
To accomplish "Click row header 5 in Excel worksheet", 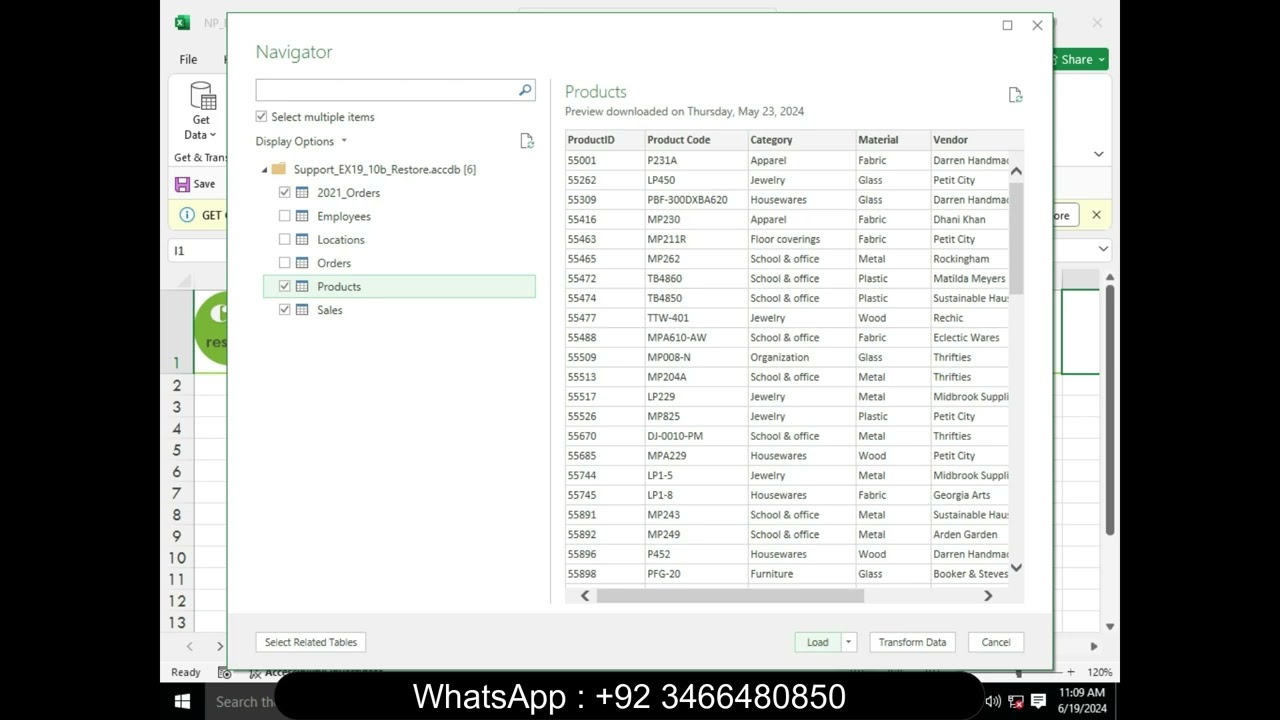I will 177,450.
